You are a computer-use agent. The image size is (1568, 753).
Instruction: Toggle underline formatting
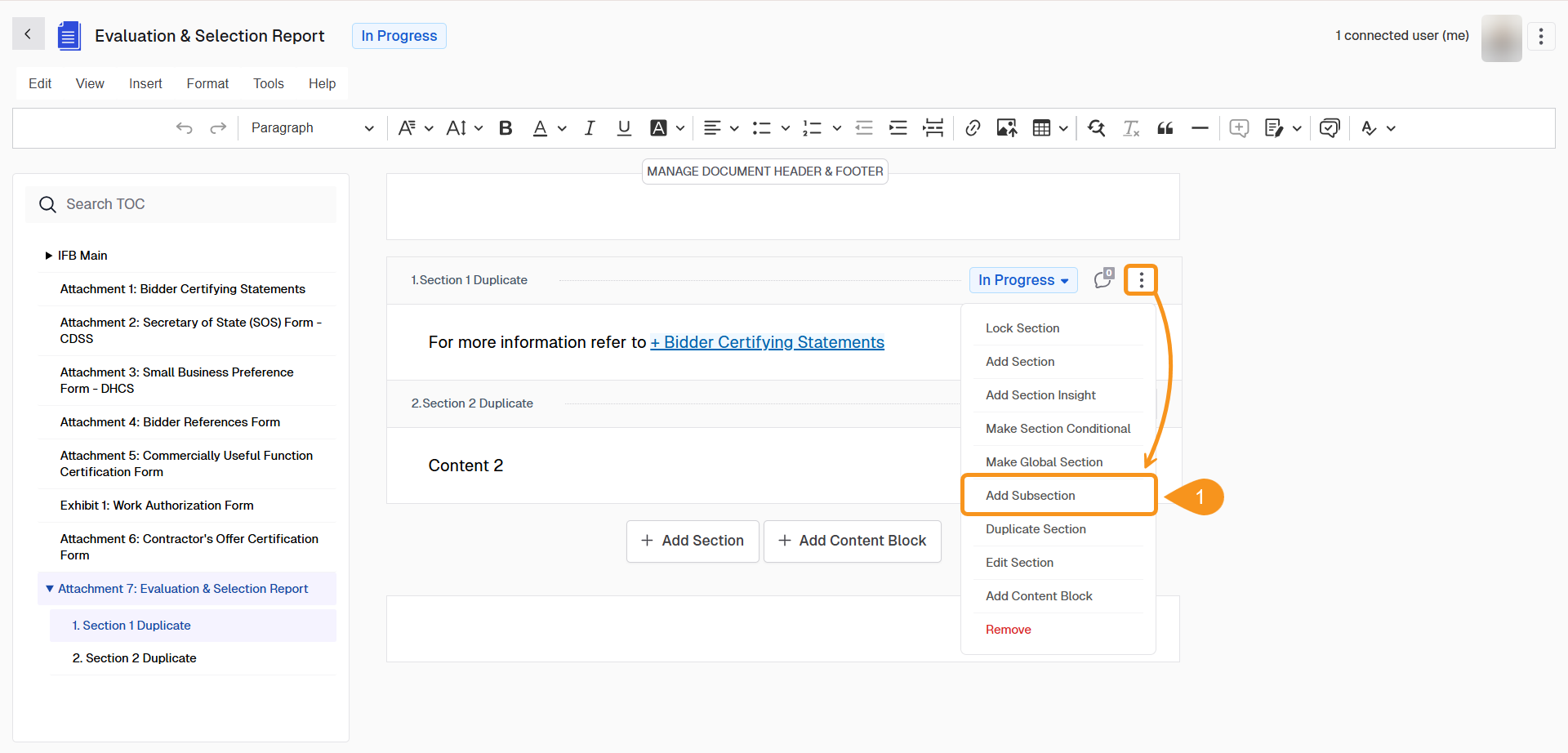[x=624, y=127]
